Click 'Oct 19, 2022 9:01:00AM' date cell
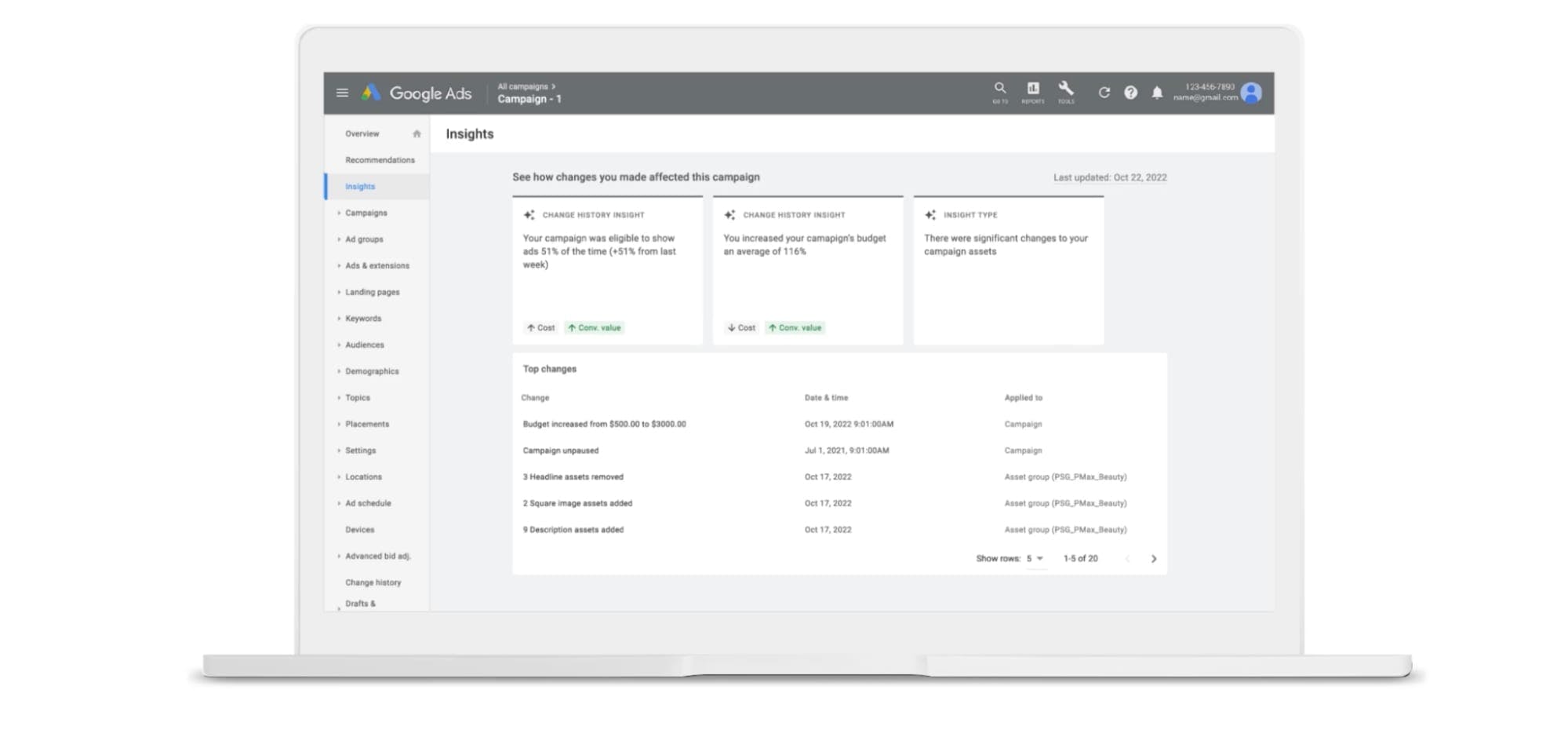 click(849, 424)
